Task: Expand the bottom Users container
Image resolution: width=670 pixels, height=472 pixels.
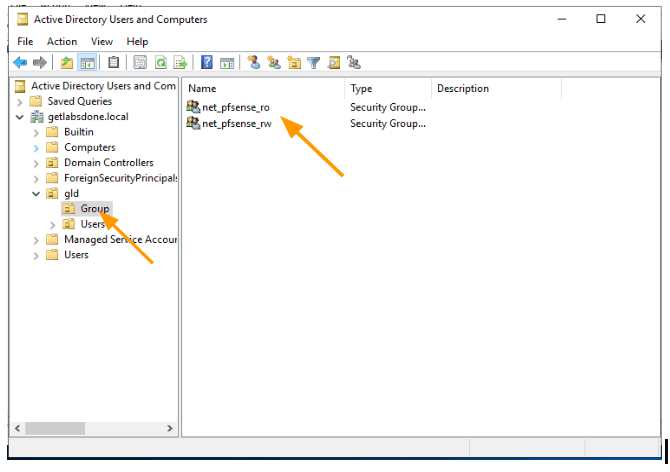Action: (36, 256)
